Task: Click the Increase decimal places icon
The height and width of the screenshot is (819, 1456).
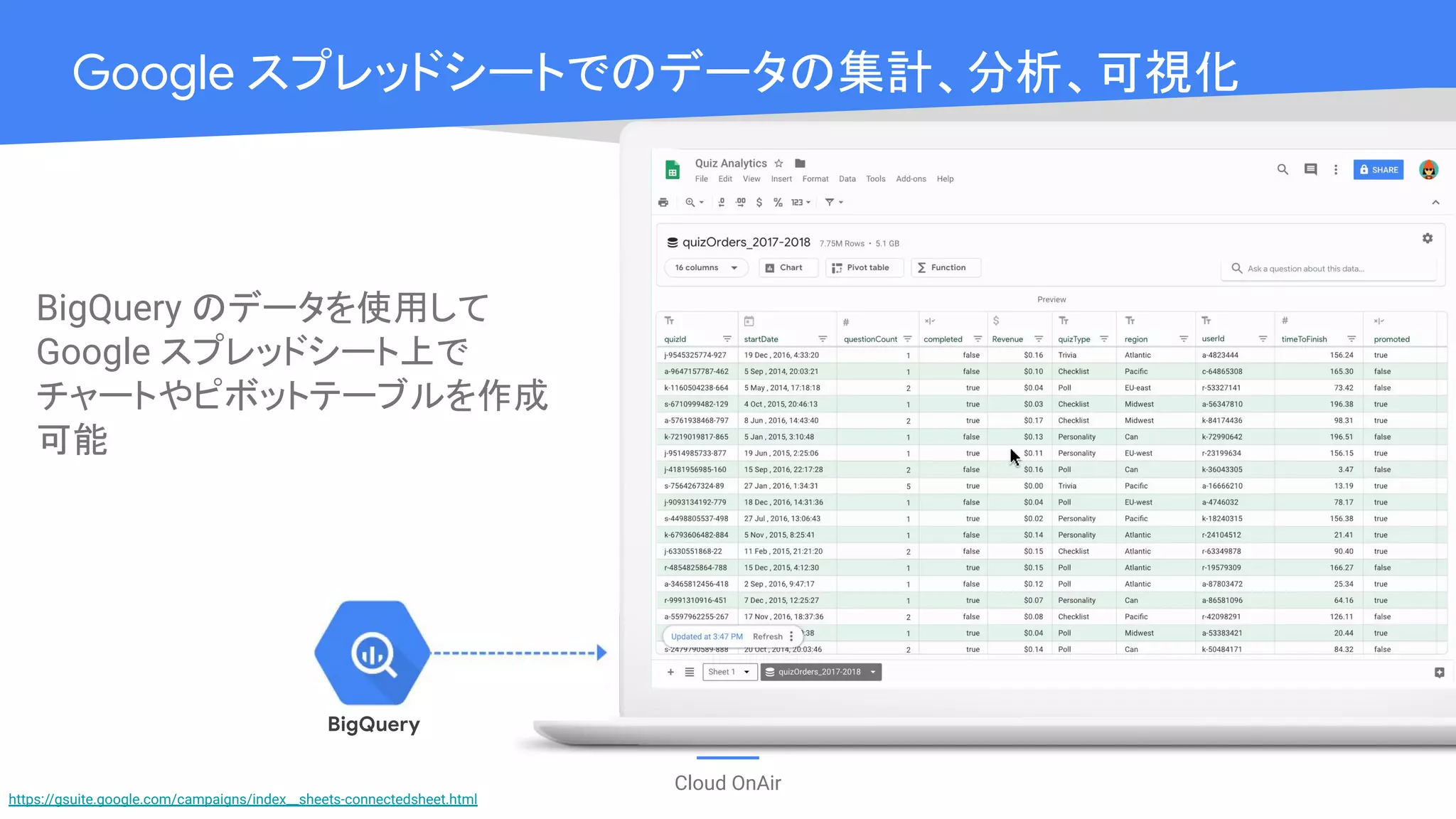Action: (x=741, y=202)
